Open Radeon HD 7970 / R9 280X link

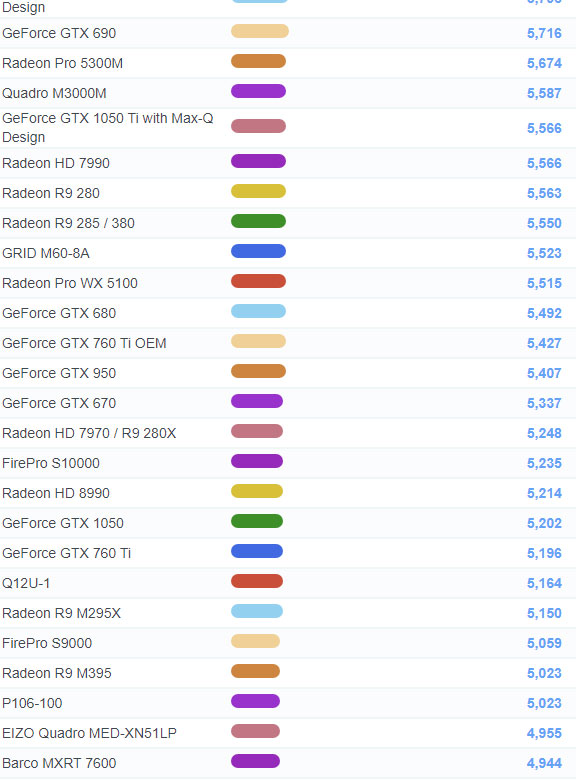click(x=89, y=433)
